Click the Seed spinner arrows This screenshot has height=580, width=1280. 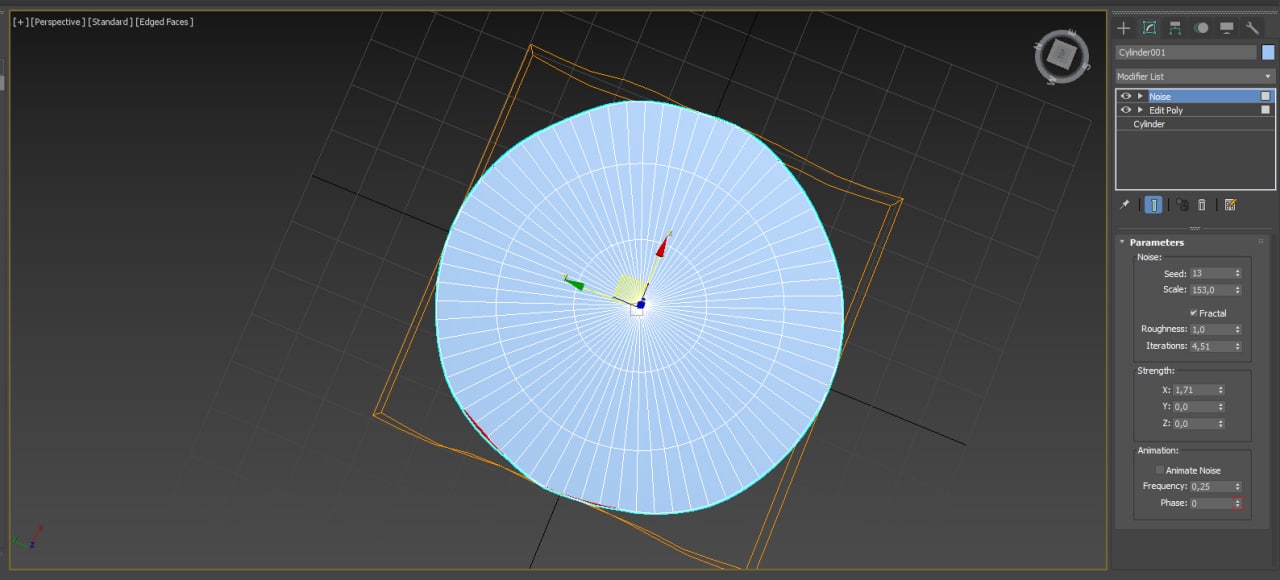coord(1238,273)
